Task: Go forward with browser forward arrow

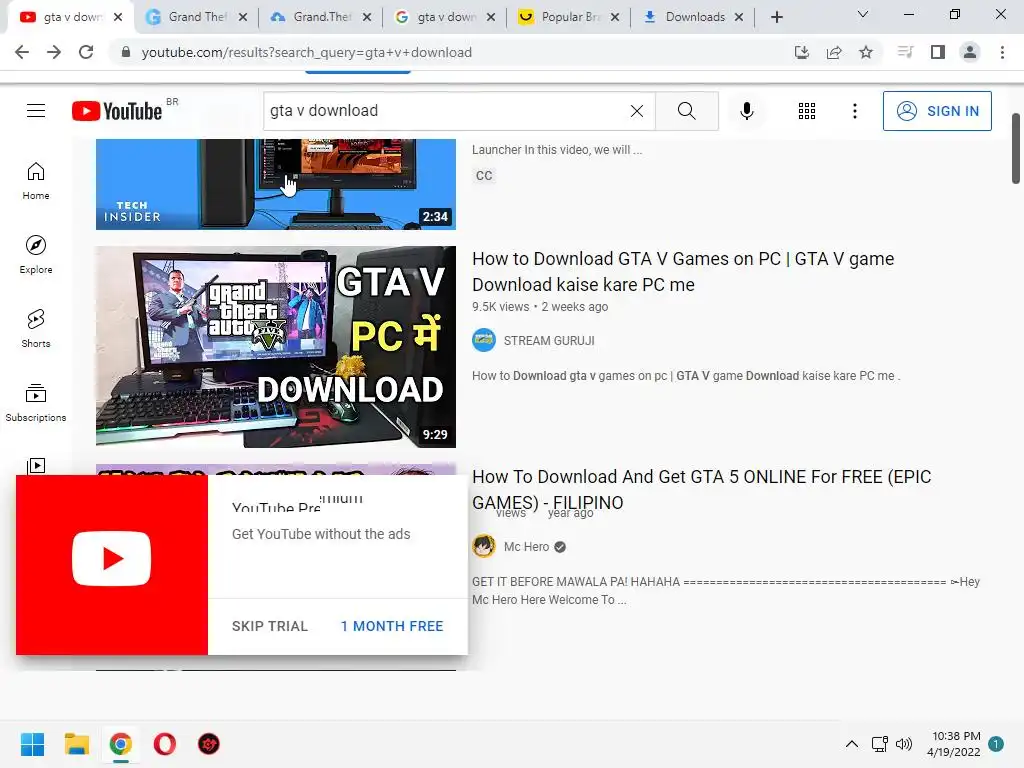Action: (x=54, y=52)
